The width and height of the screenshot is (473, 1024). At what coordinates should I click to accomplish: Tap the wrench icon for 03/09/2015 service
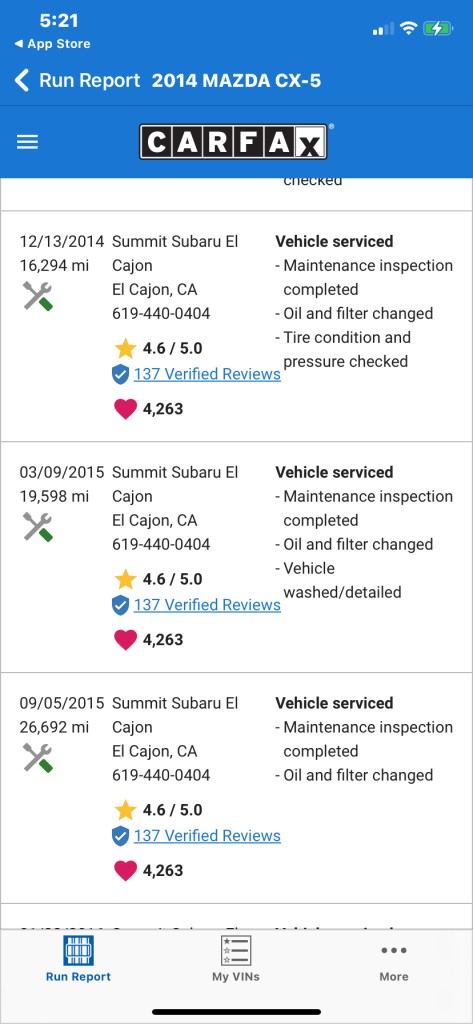click(x=38, y=526)
